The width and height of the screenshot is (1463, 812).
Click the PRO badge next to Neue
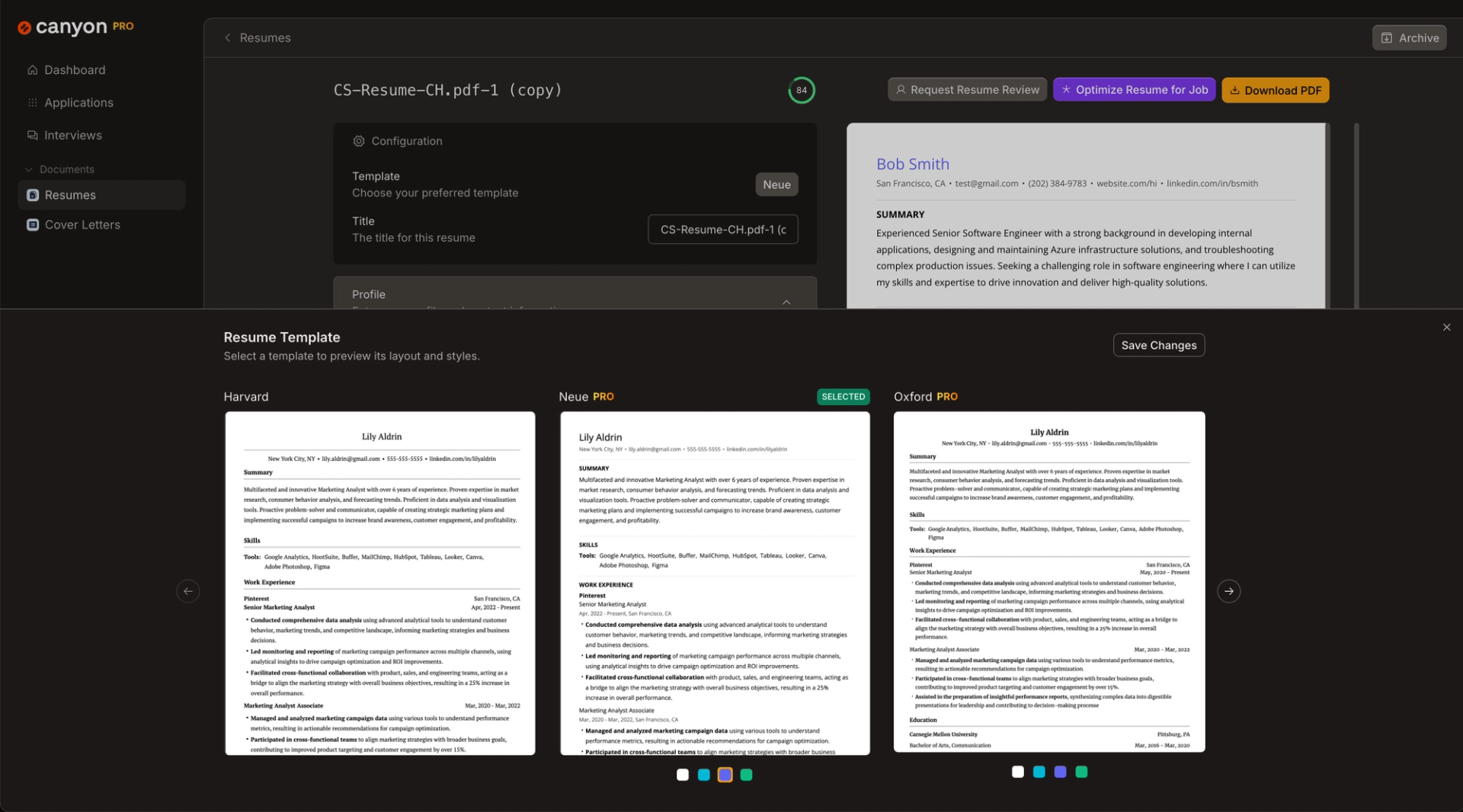(x=603, y=397)
